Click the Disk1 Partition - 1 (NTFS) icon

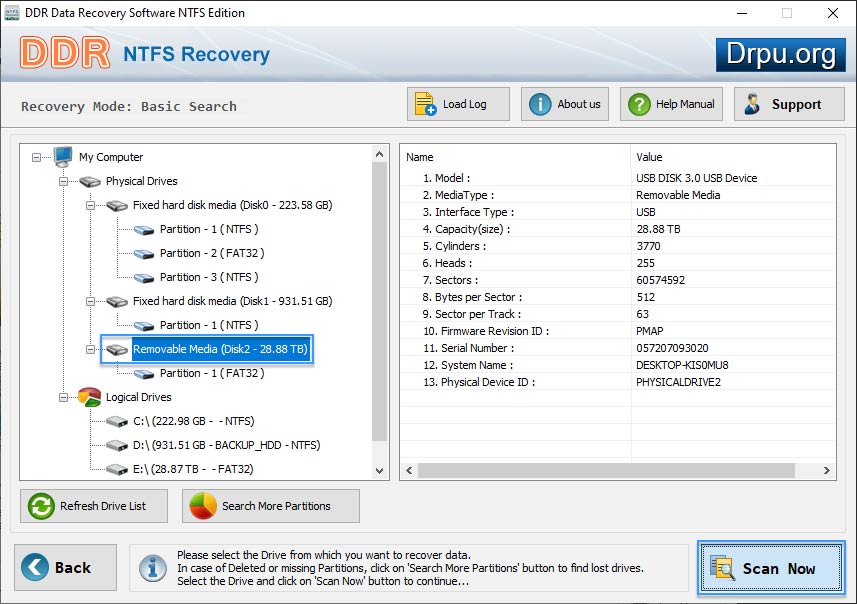144,326
